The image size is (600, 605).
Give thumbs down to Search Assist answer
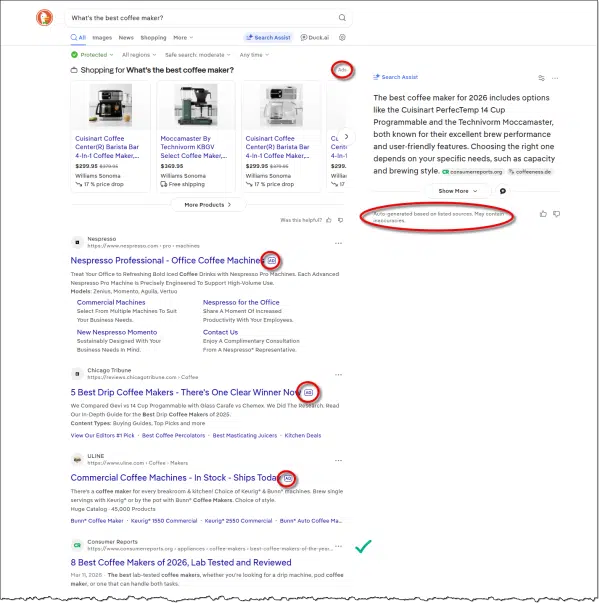click(x=556, y=214)
